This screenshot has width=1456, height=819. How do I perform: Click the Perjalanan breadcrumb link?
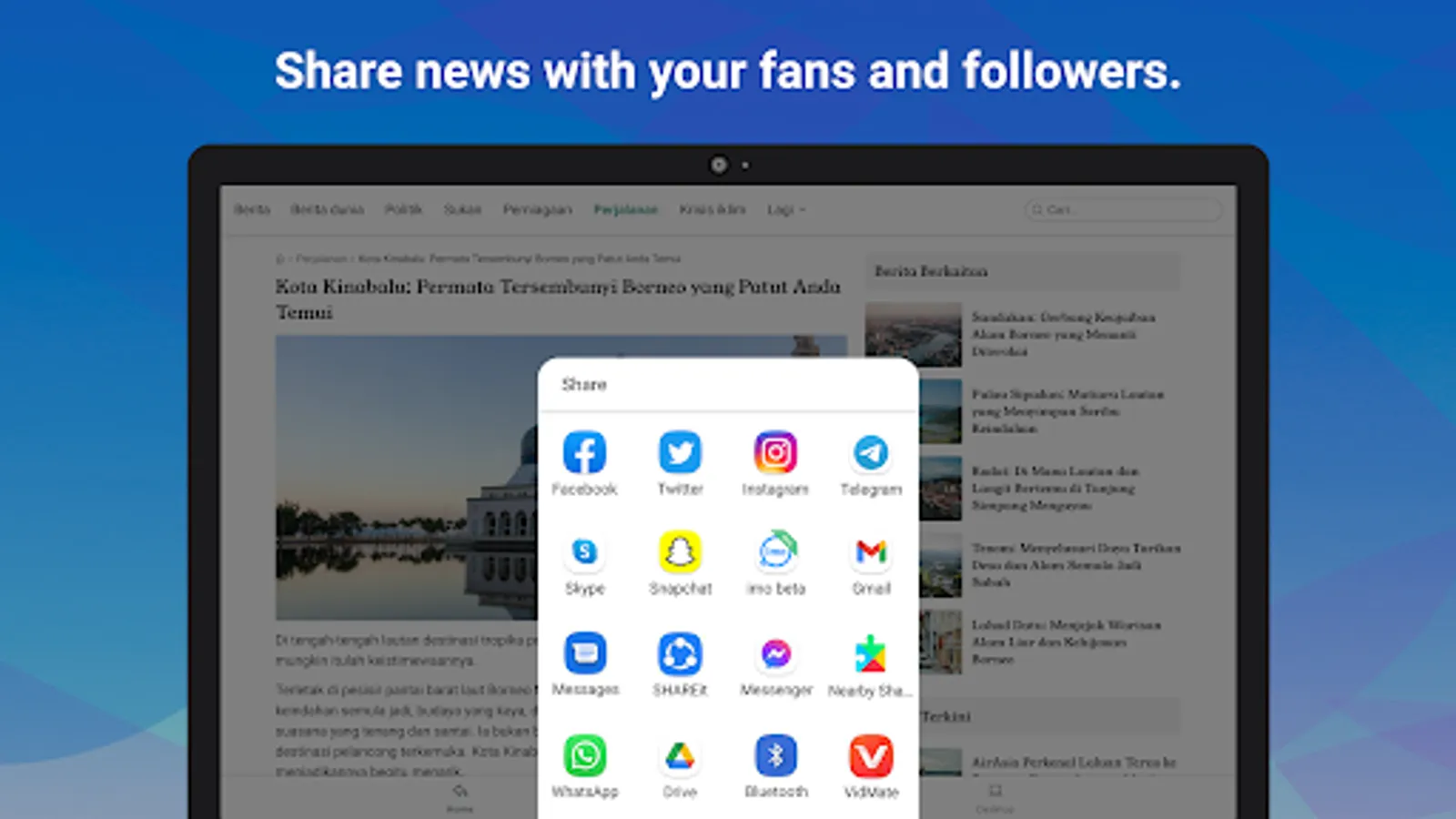pyautogui.click(x=321, y=258)
